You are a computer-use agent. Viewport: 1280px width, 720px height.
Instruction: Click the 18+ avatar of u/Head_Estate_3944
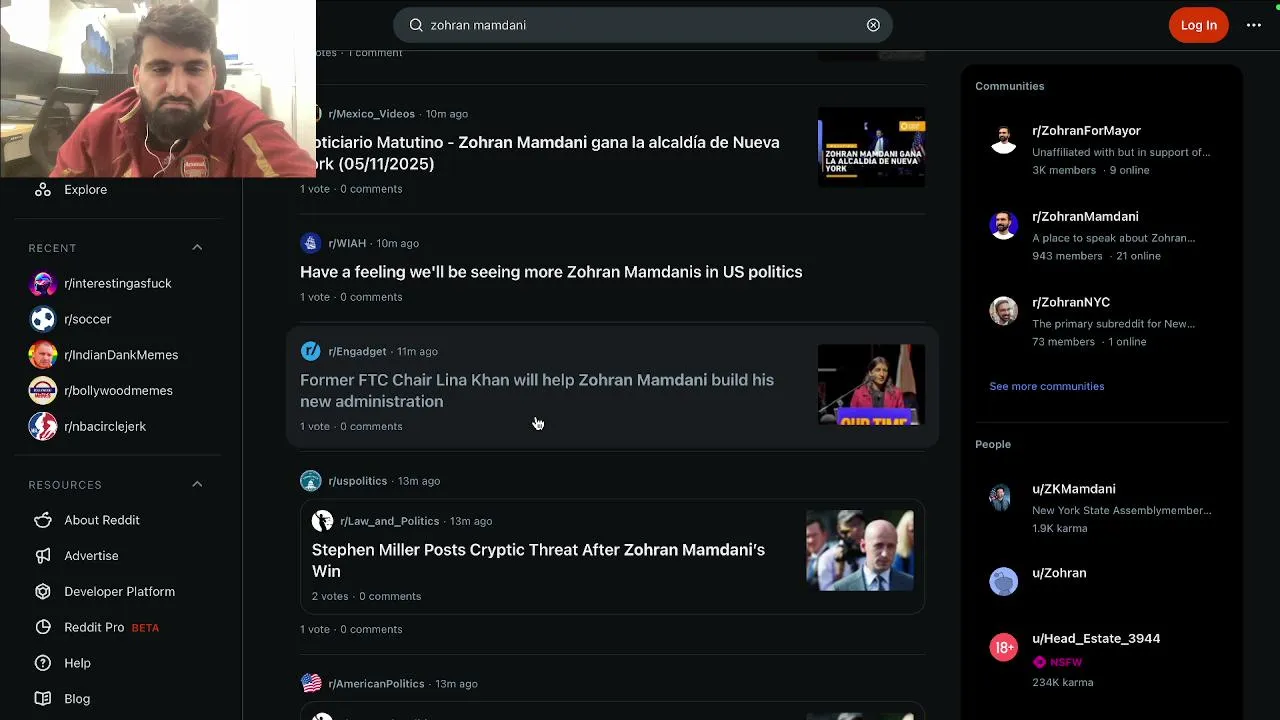pos(1003,648)
